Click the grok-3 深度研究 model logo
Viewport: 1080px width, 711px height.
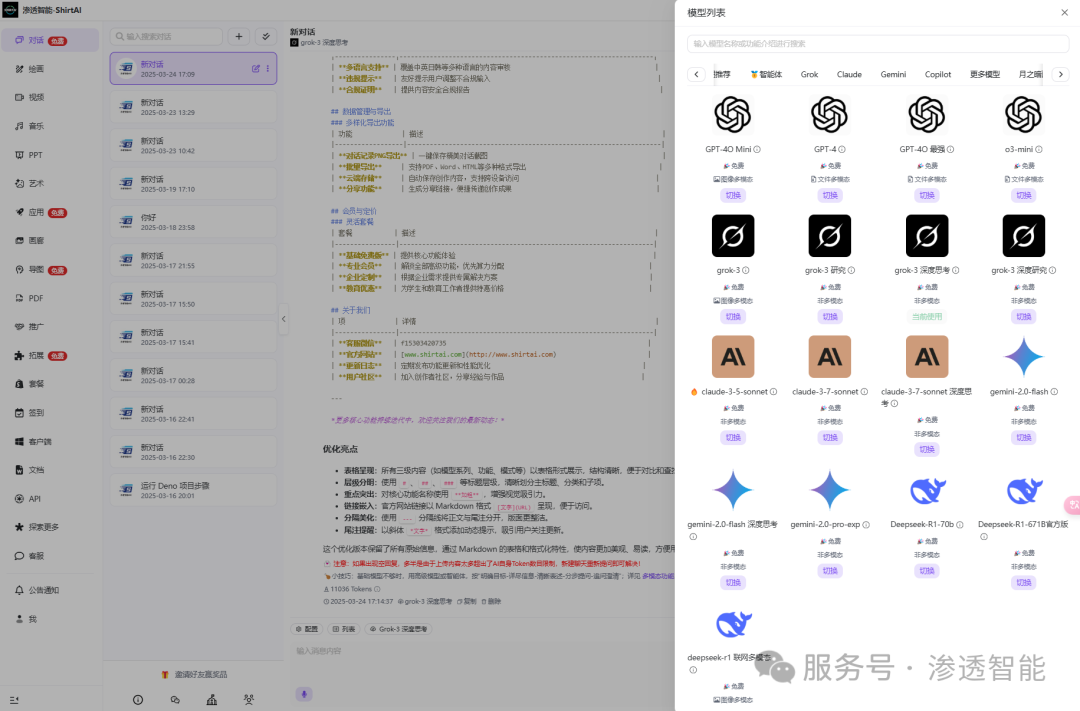(1024, 236)
